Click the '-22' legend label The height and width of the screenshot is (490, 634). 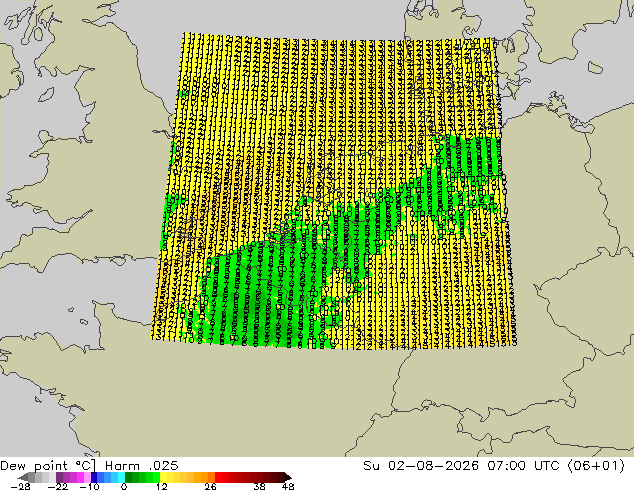(x=58, y=486)
